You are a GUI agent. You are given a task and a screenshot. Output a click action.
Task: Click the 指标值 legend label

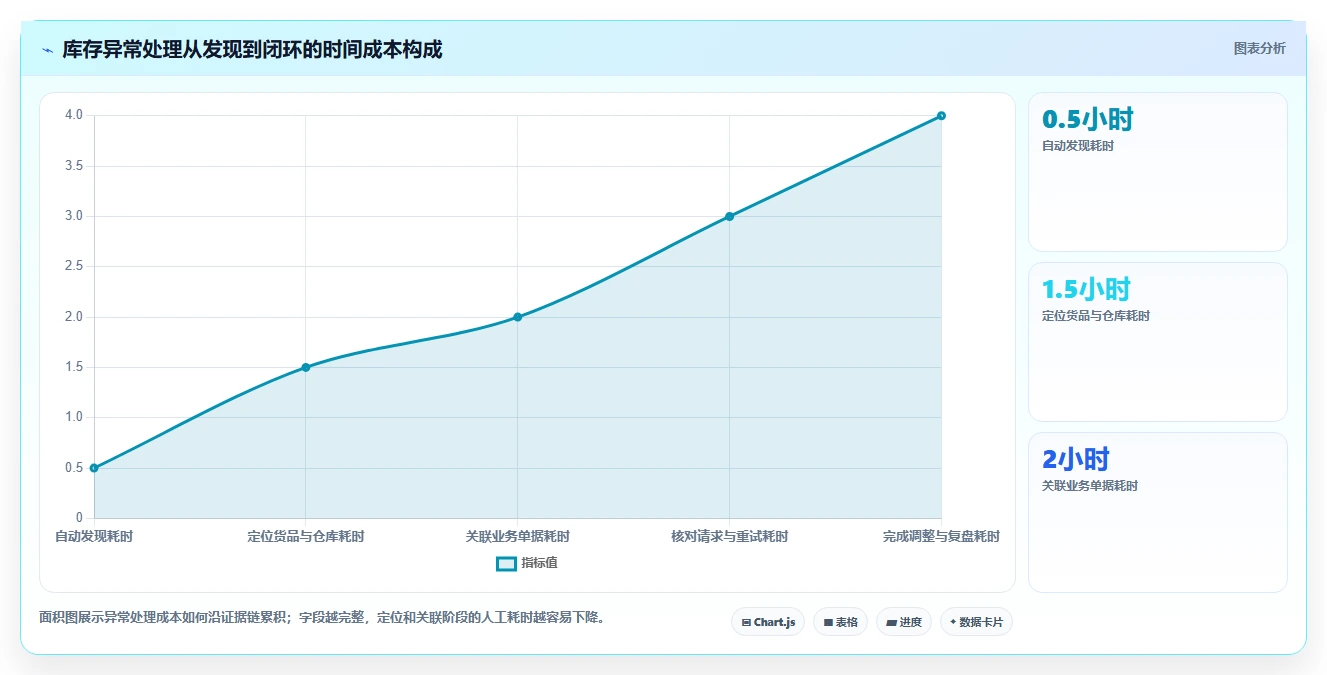coord(539,563)
